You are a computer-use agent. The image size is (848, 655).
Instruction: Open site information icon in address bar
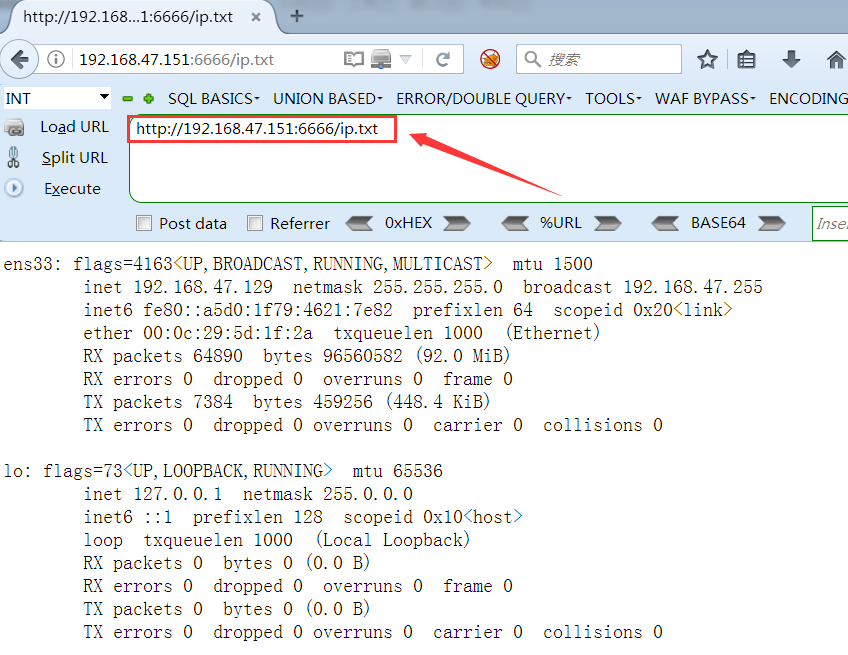click(x=56, y=59)
